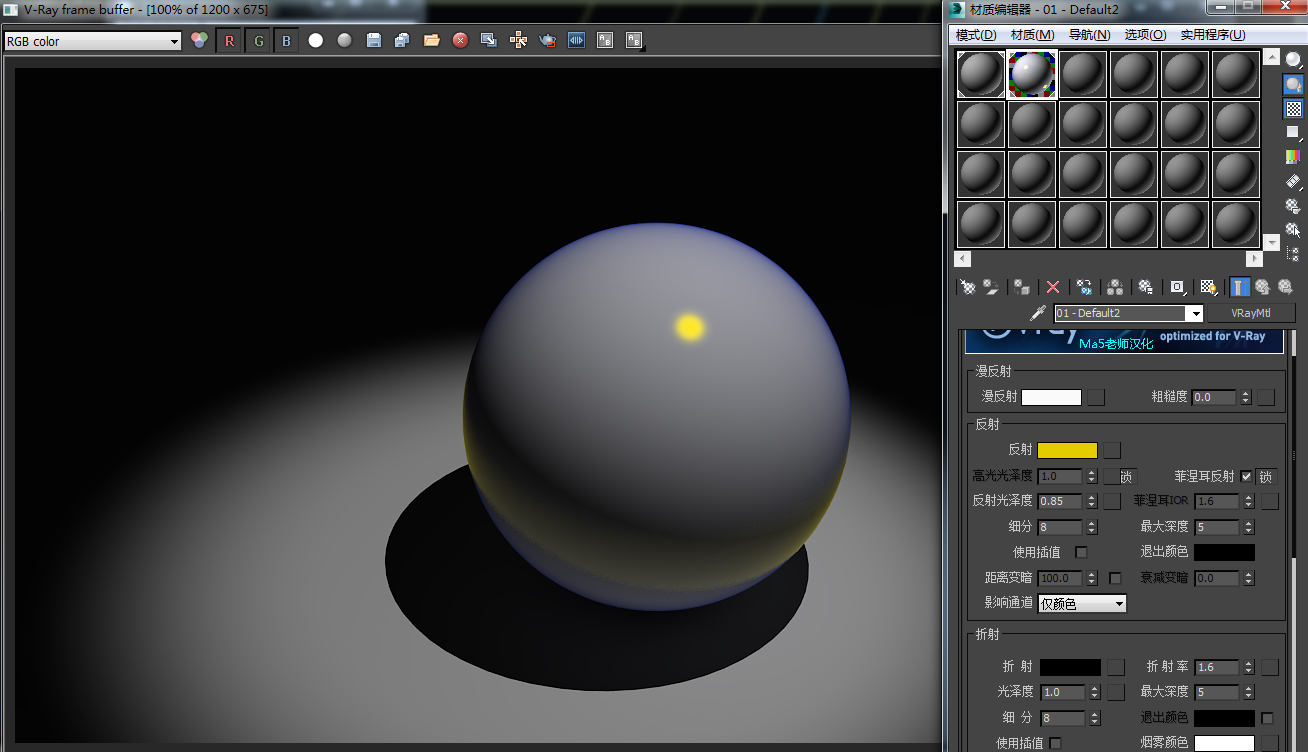This screenshot has height=752, width=1308.
Task: Click map button next to 反射 color
Action: pos(1112,450)
